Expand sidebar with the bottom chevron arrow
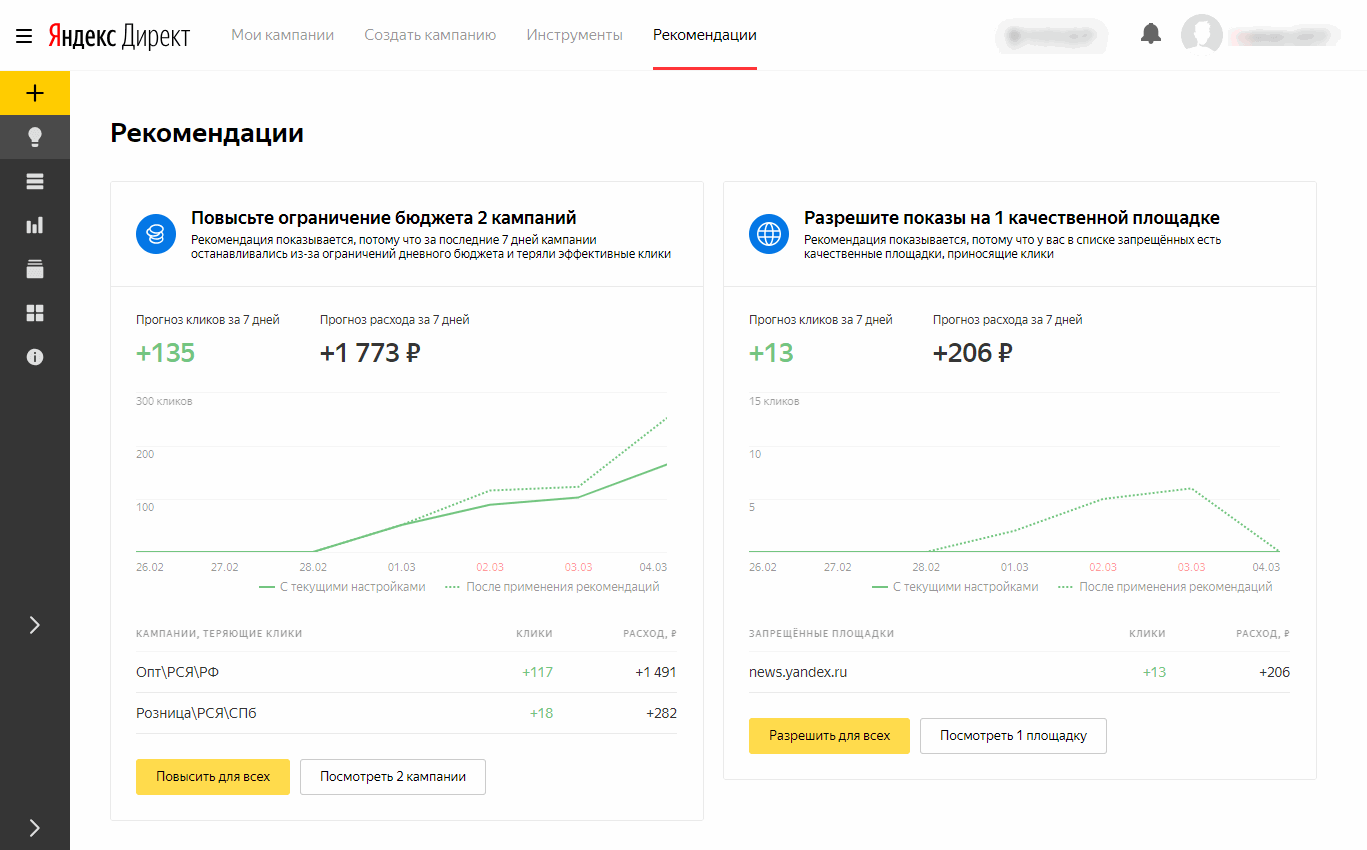The width and height of the screenshot is (1367, 850). [x=35, y=827]
